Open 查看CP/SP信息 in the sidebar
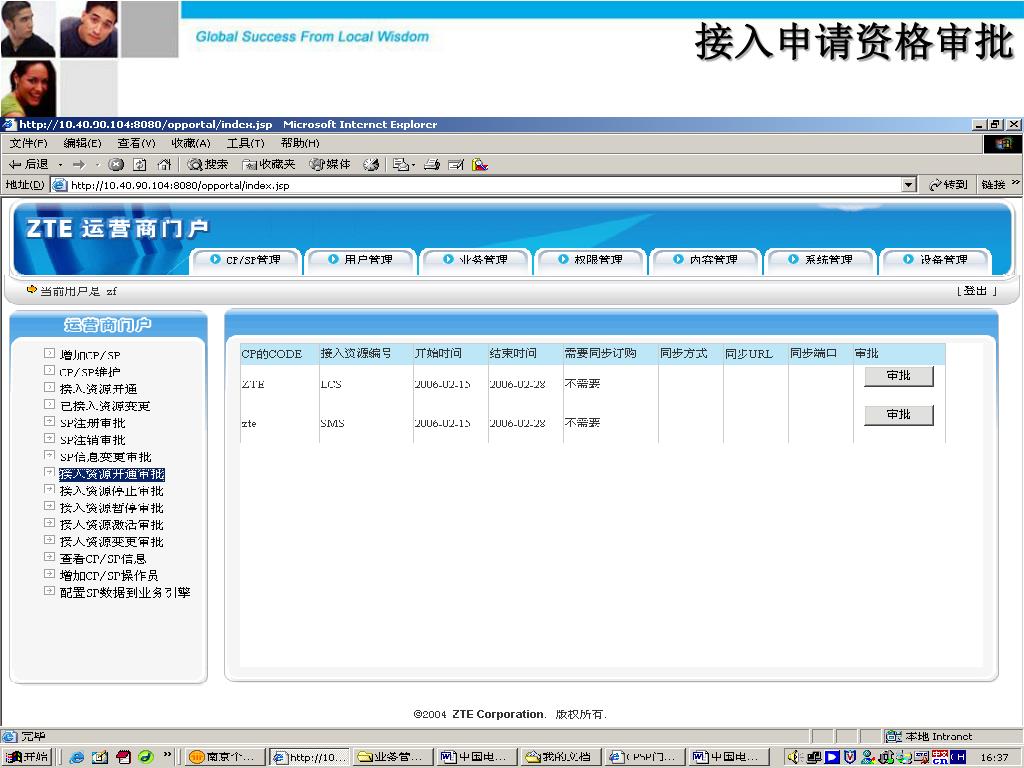The image size is (1024, 768). [103, 559]
